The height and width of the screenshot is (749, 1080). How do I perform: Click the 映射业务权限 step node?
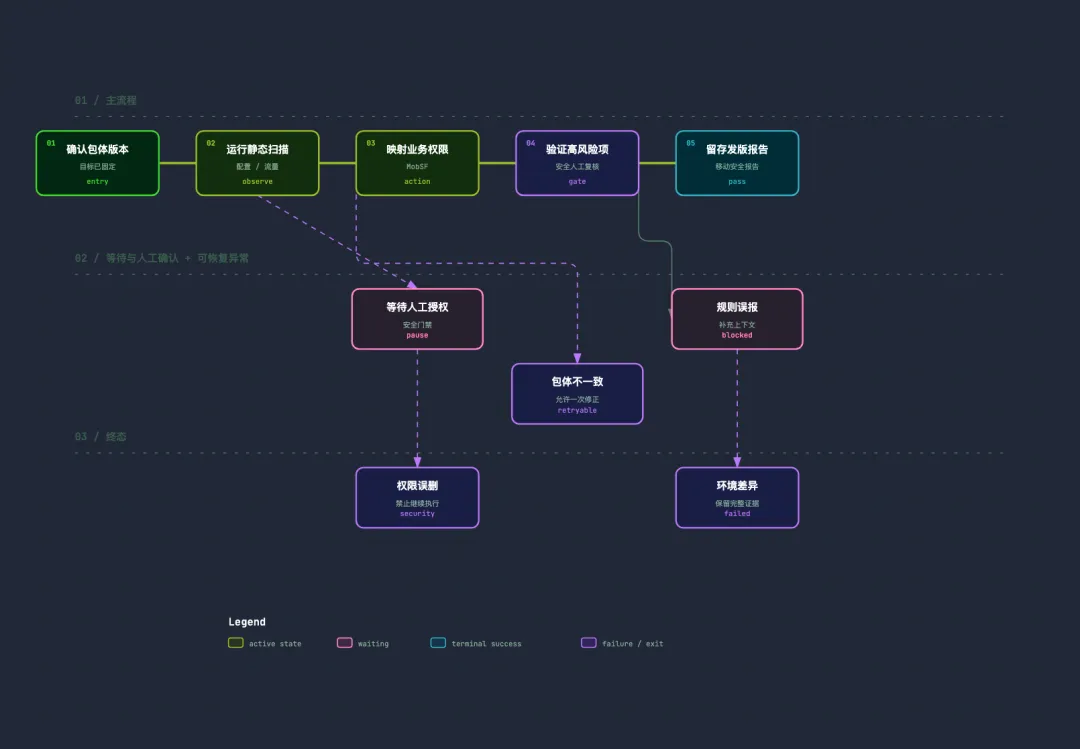coord(417,163)
